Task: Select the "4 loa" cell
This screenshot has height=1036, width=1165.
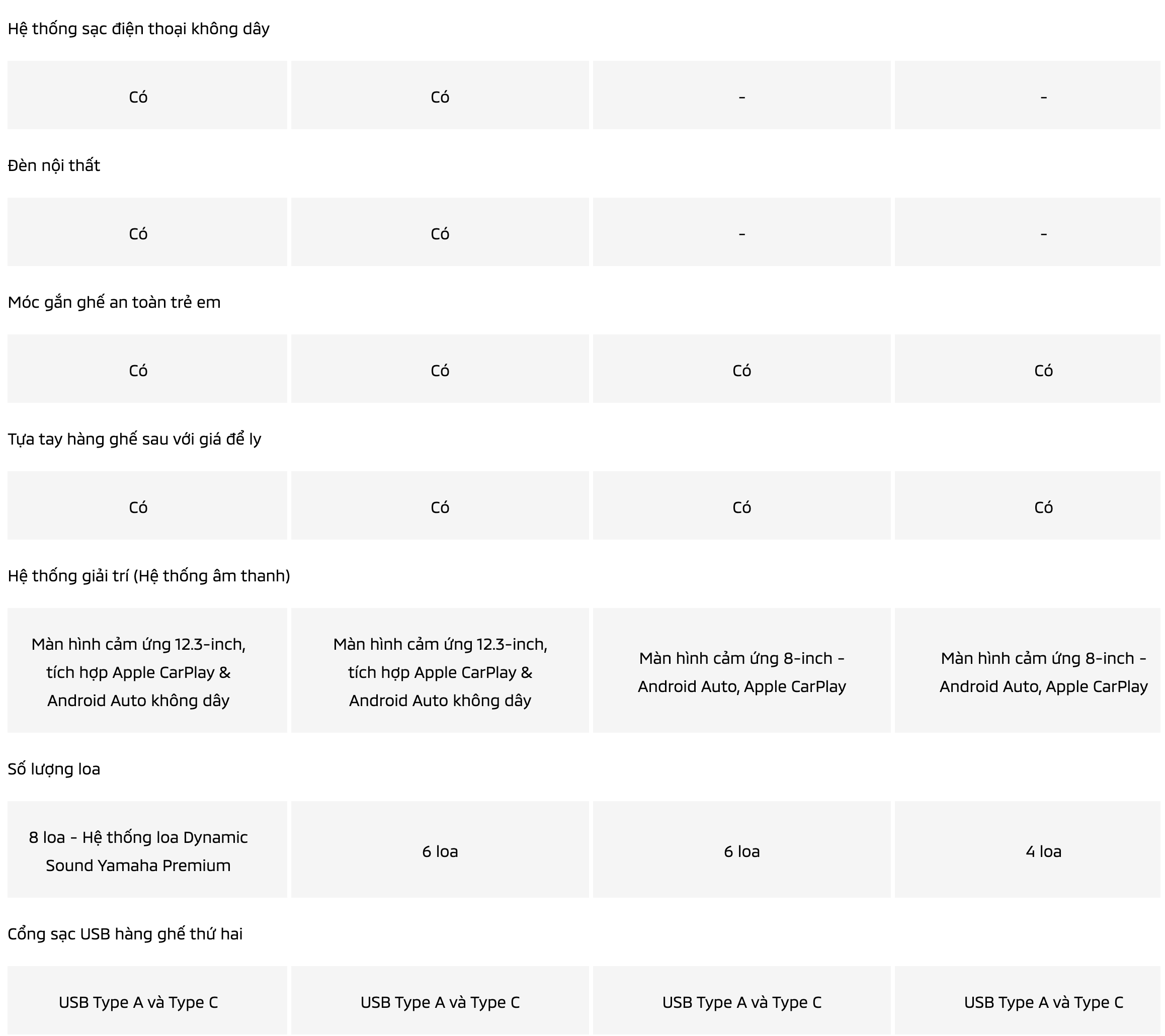Action: (1043, 851)
